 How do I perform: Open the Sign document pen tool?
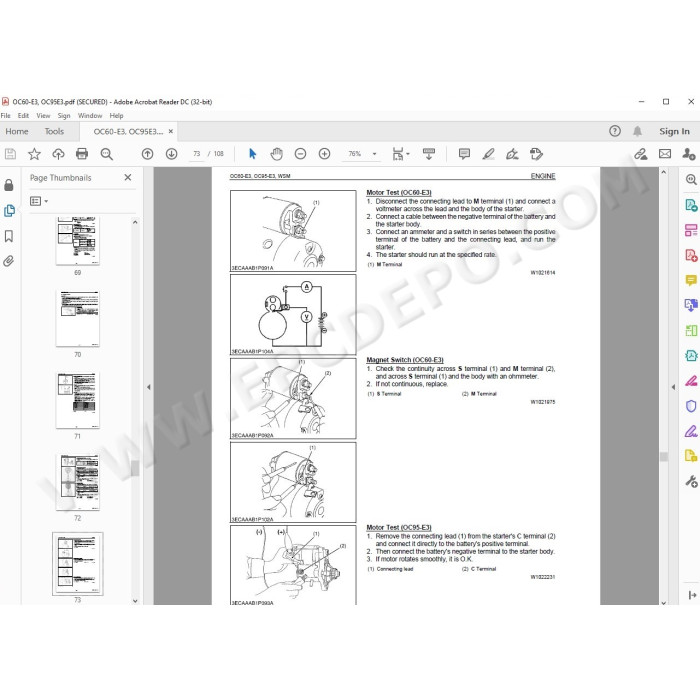coord(512,154)
